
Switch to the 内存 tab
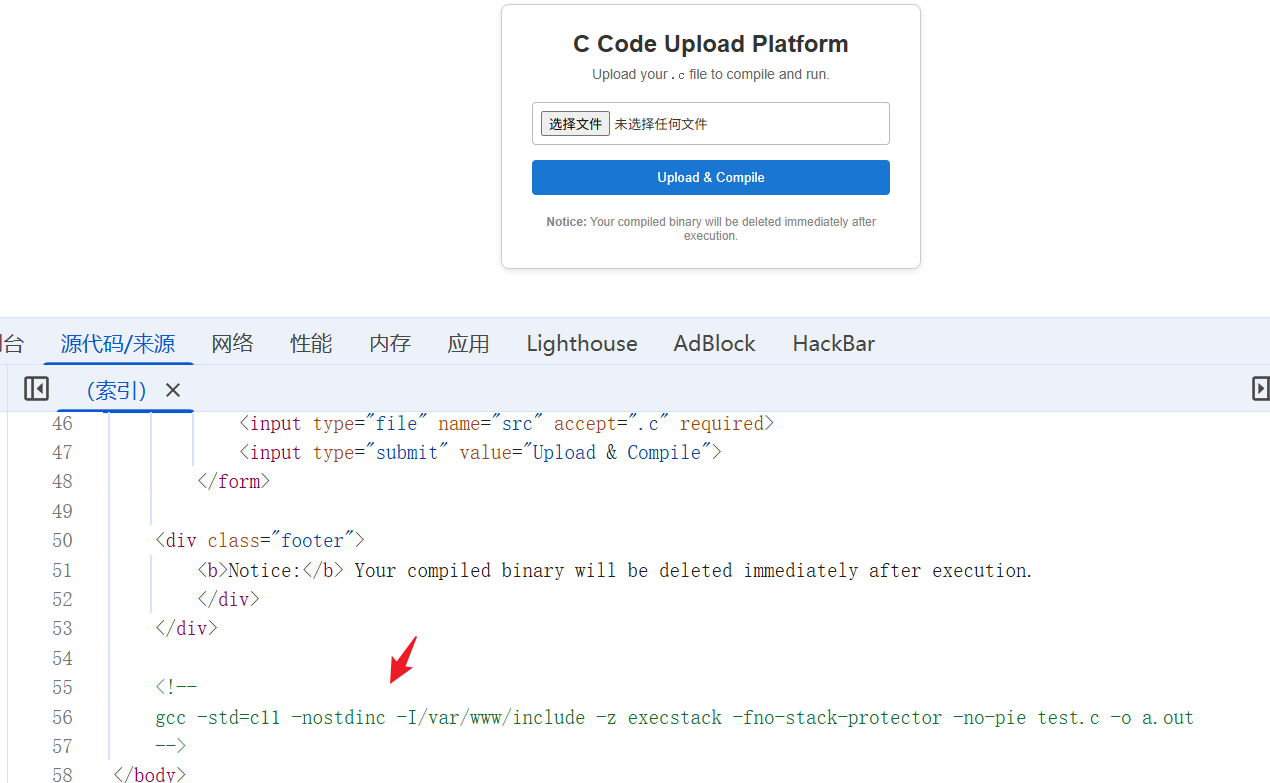click(389, 344)
